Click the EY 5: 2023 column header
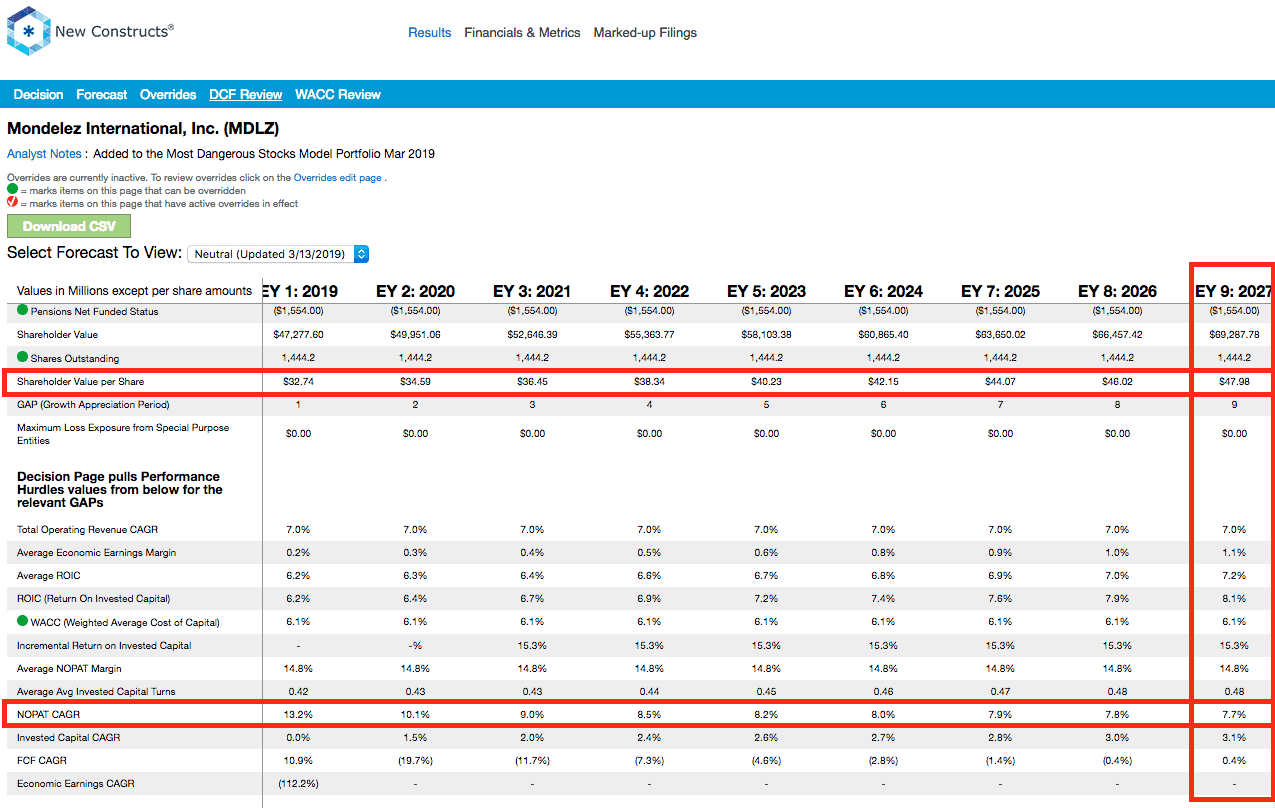The width and height of the screenshot is (1275, 808). 766,291
